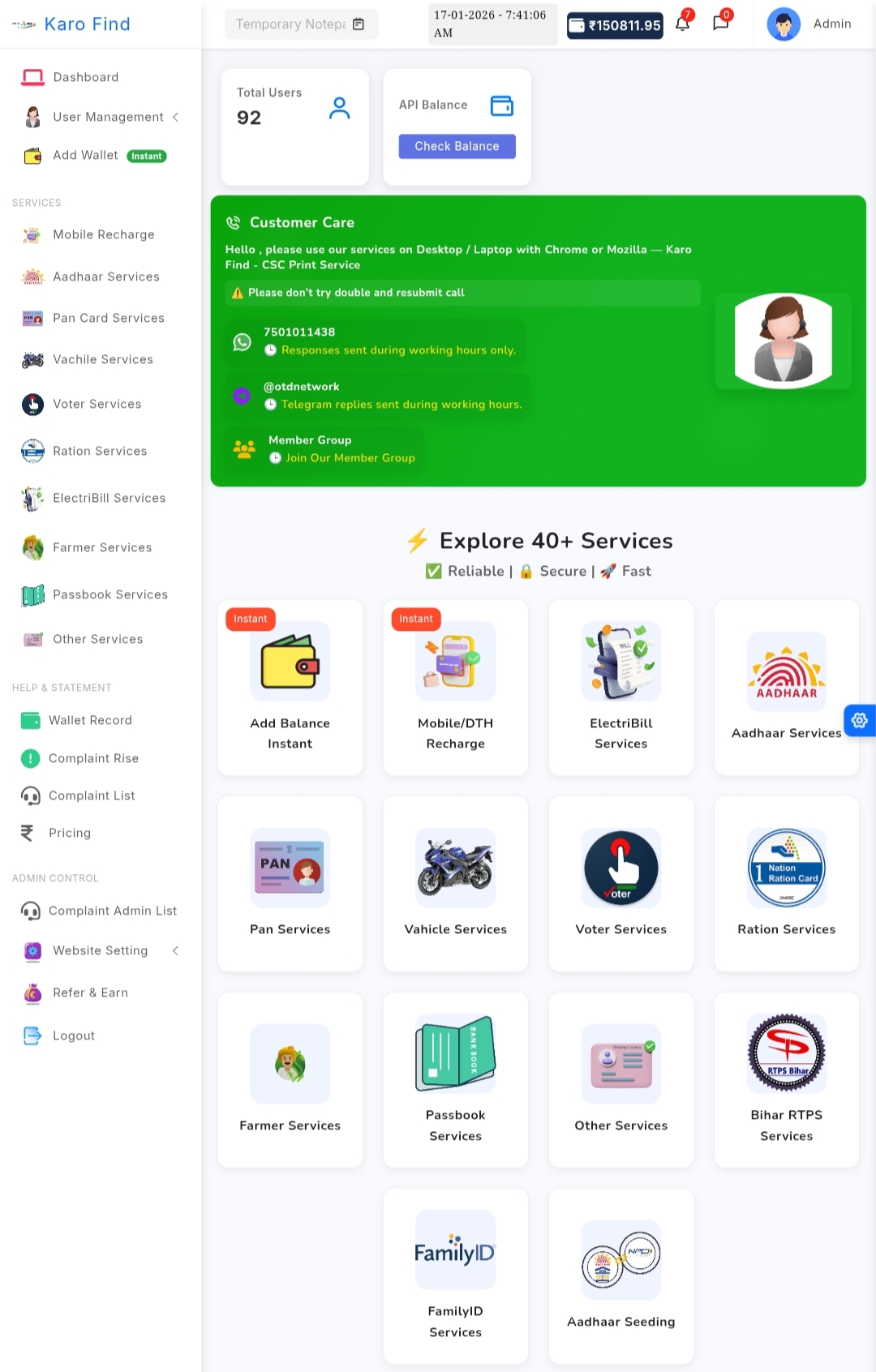The image size is (876, 1372).
Task: Click Logout in the sidebar
Action: point(73,1035)
